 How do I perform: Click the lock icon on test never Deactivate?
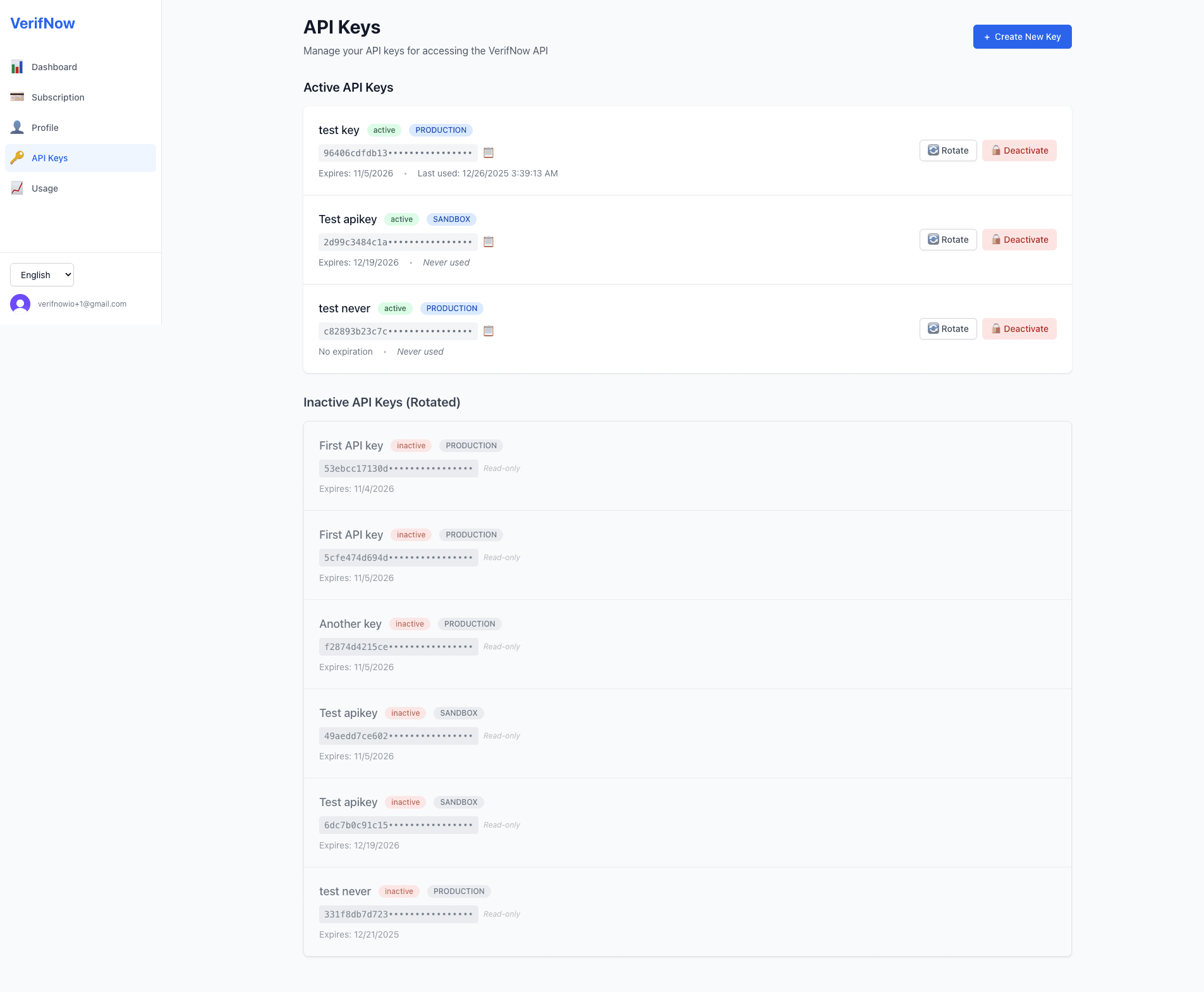click(995, 328)
